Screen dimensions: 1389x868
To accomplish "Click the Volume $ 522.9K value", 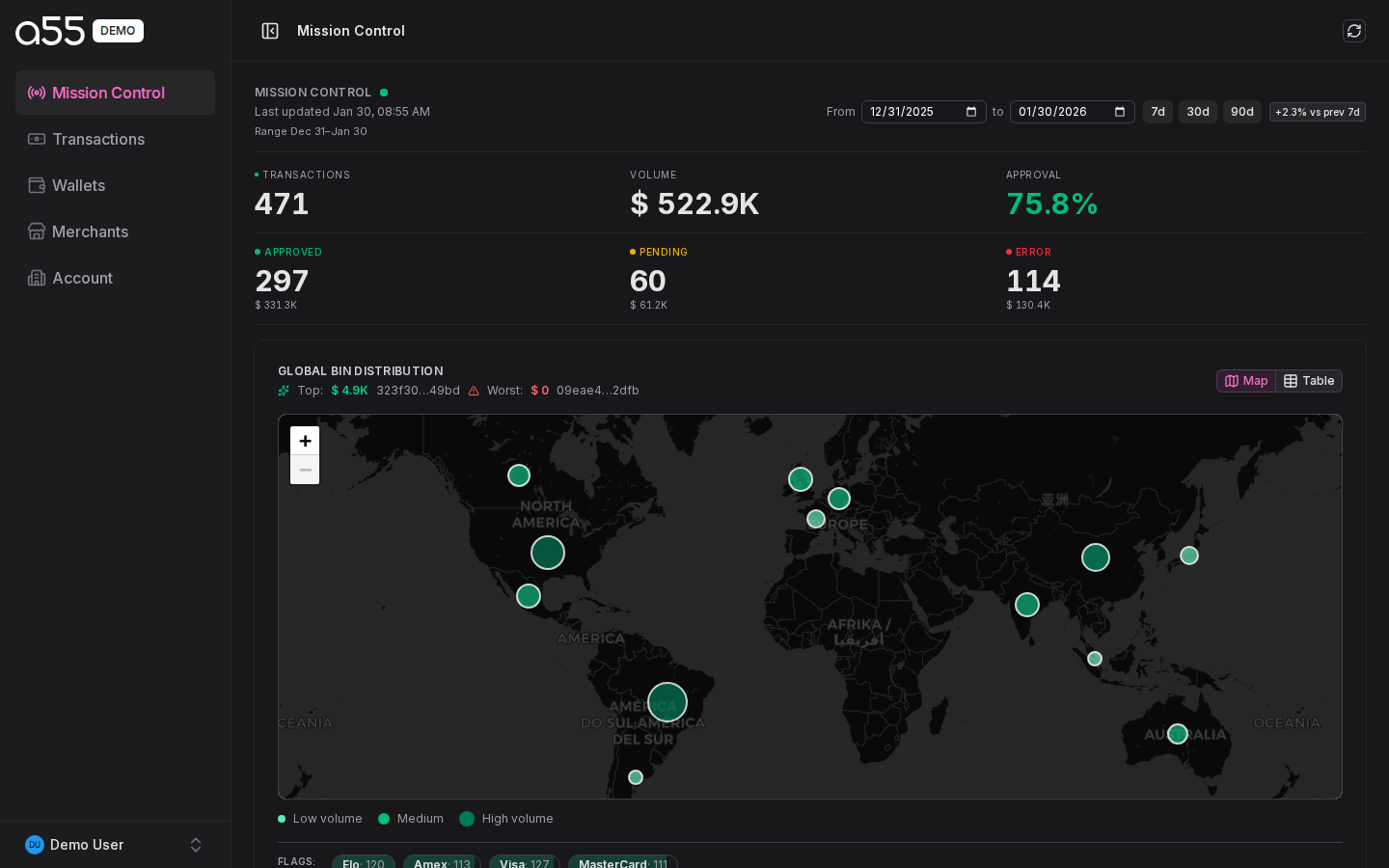I will click(x=694, y=203).
